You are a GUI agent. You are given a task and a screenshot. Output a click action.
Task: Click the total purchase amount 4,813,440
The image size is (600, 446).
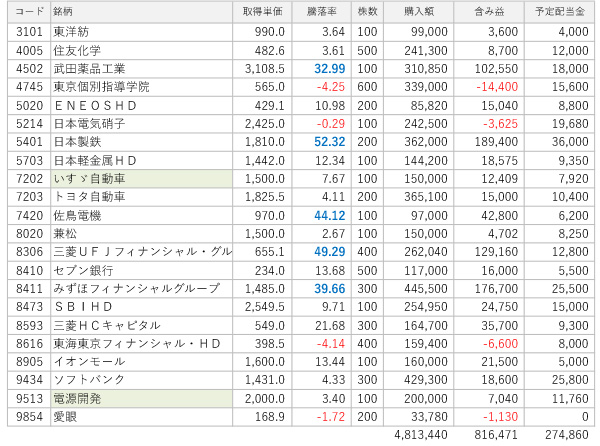[x=421, y=435]
